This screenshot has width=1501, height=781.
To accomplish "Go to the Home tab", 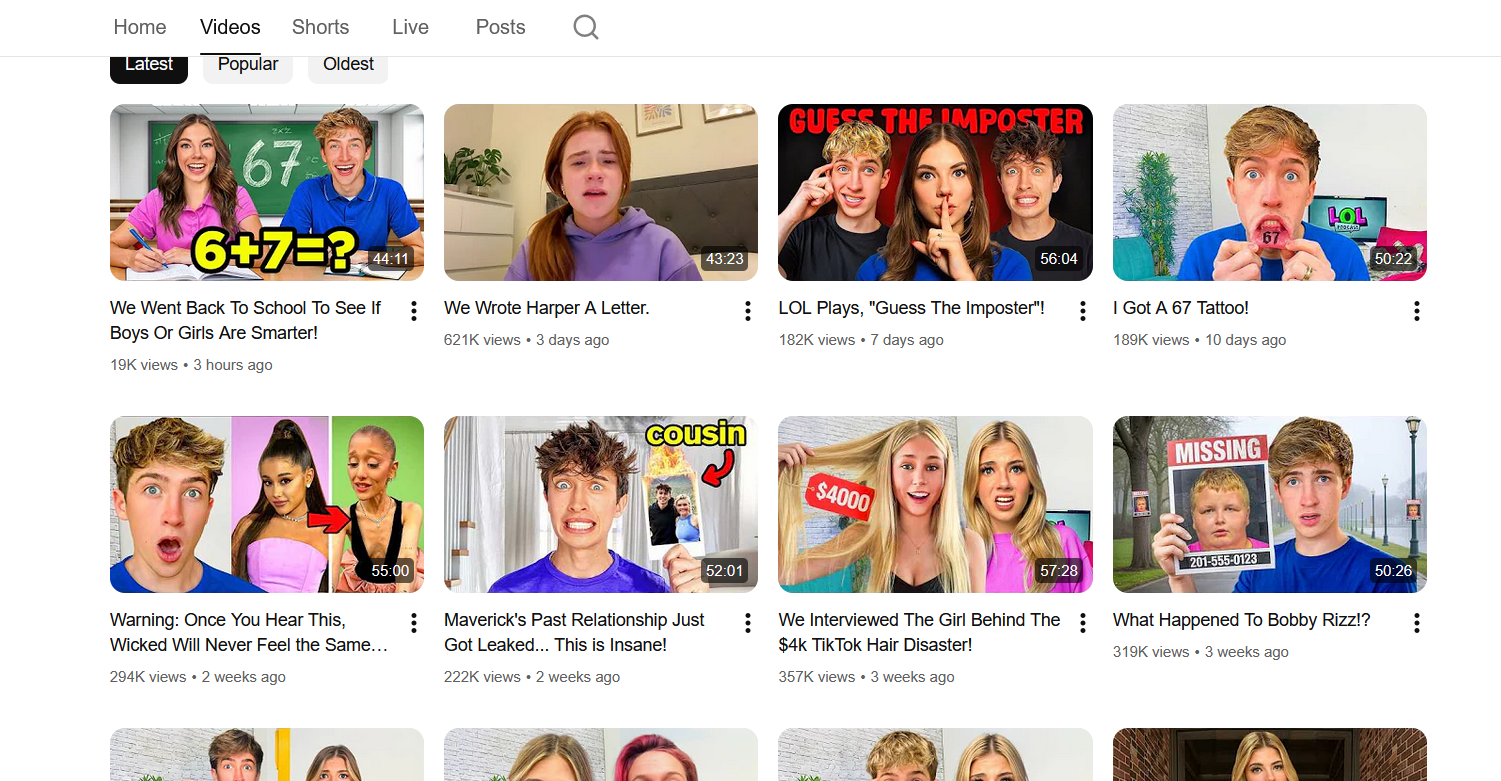I will coord(140,27).
